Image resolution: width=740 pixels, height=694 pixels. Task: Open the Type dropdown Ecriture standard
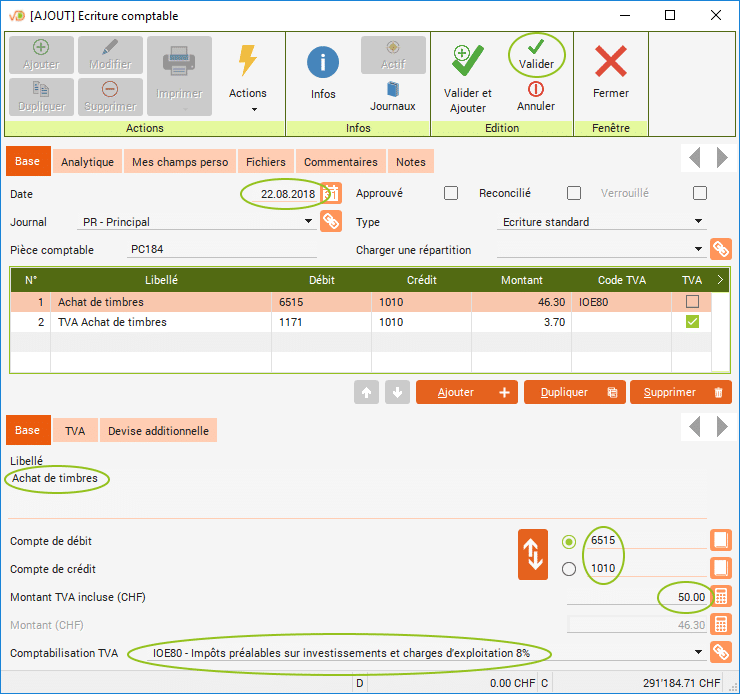point(698,222)
